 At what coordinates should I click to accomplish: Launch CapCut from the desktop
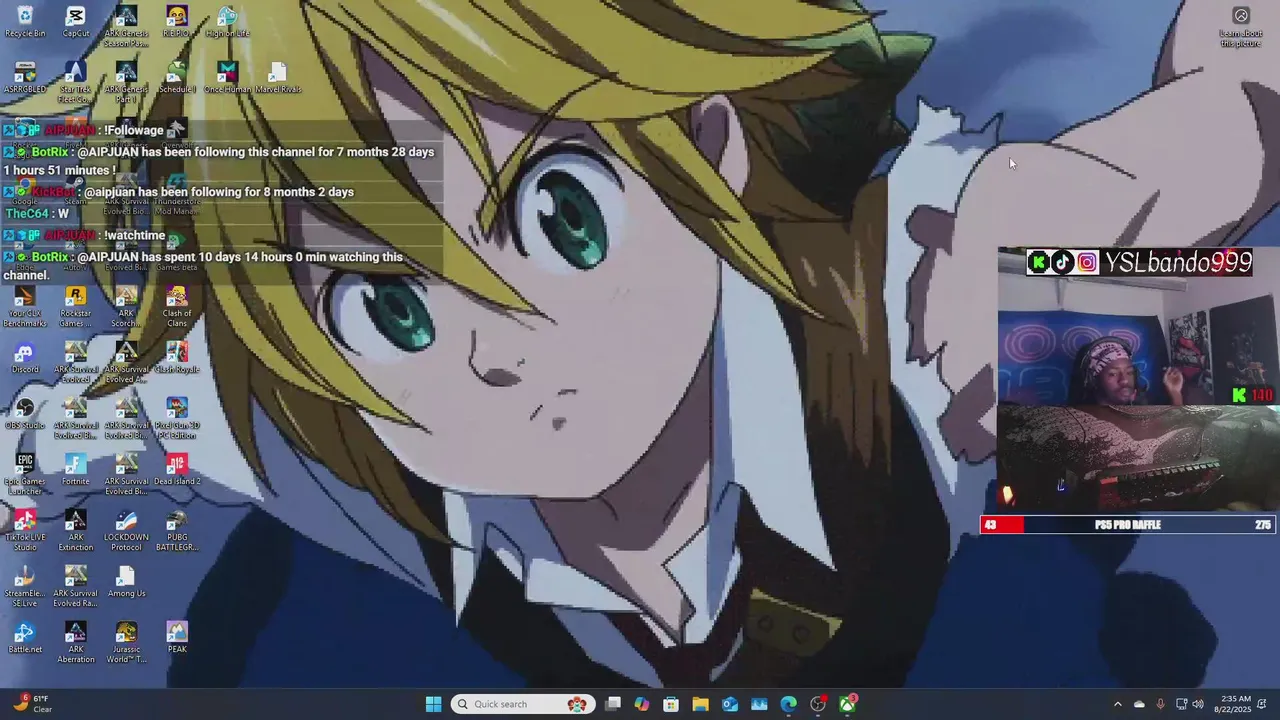pos(76,21)
